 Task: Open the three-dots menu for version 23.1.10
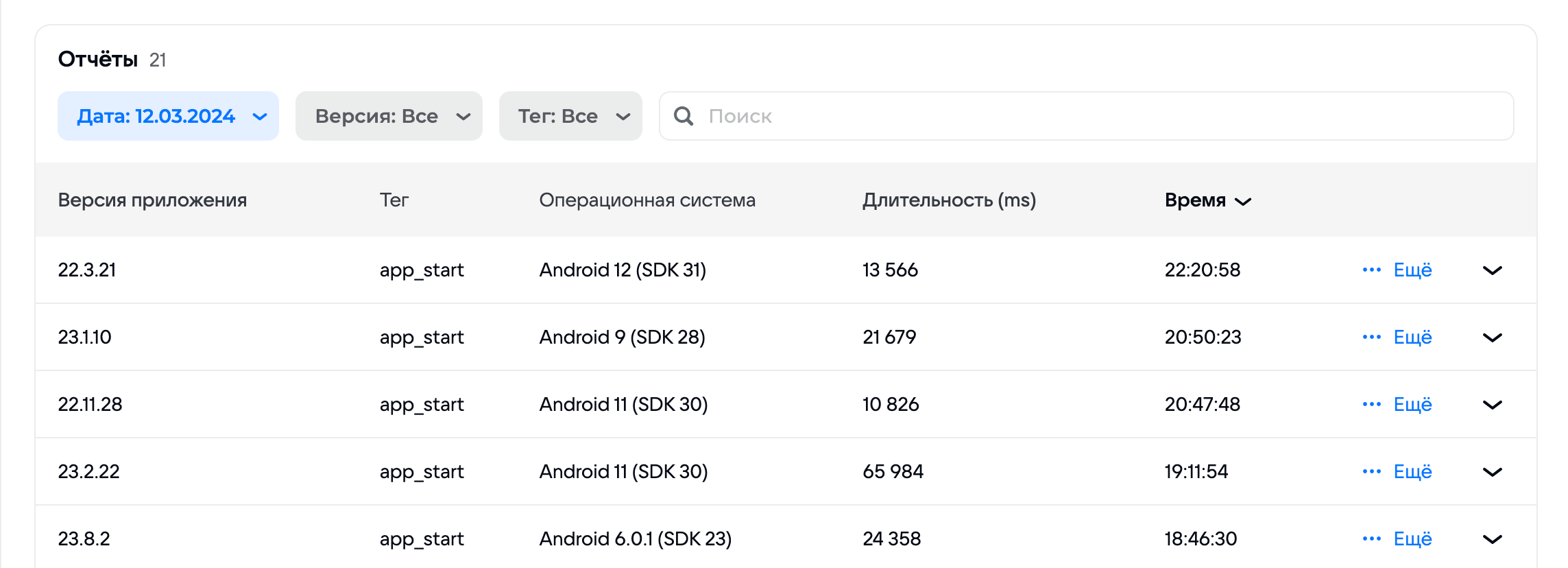coord(1371,337)
